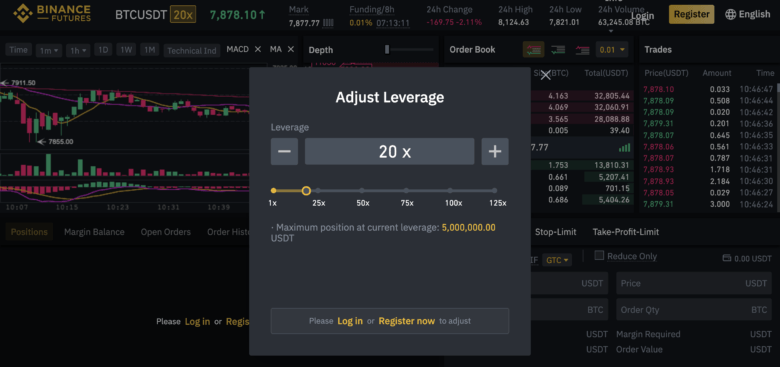The width and height of the screenshot is (780, 367).
Task: Click Log in below the positions panel
Action: (x=197, y=321)
